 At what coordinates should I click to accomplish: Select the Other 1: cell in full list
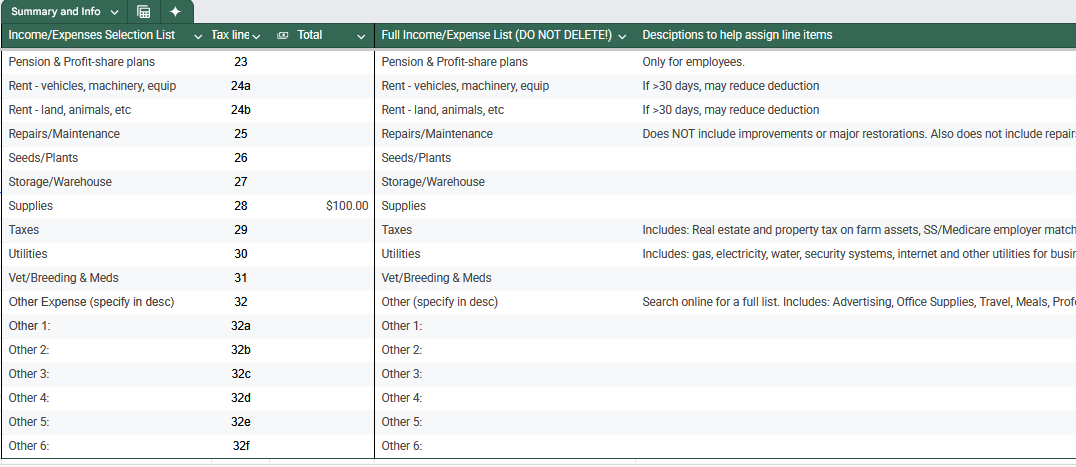[402, 326]
